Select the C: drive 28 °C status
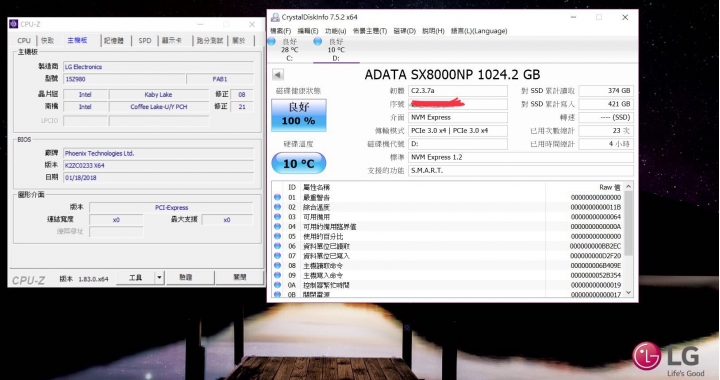This screenshot has height=380, width=720. click(x=289, y=50)
